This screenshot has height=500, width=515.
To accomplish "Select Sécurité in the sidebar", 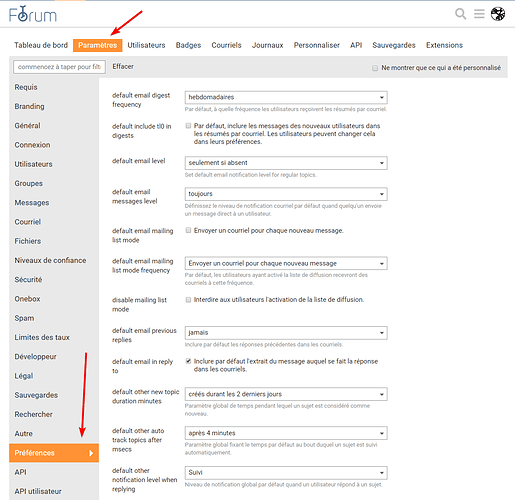I will [28, 280].
